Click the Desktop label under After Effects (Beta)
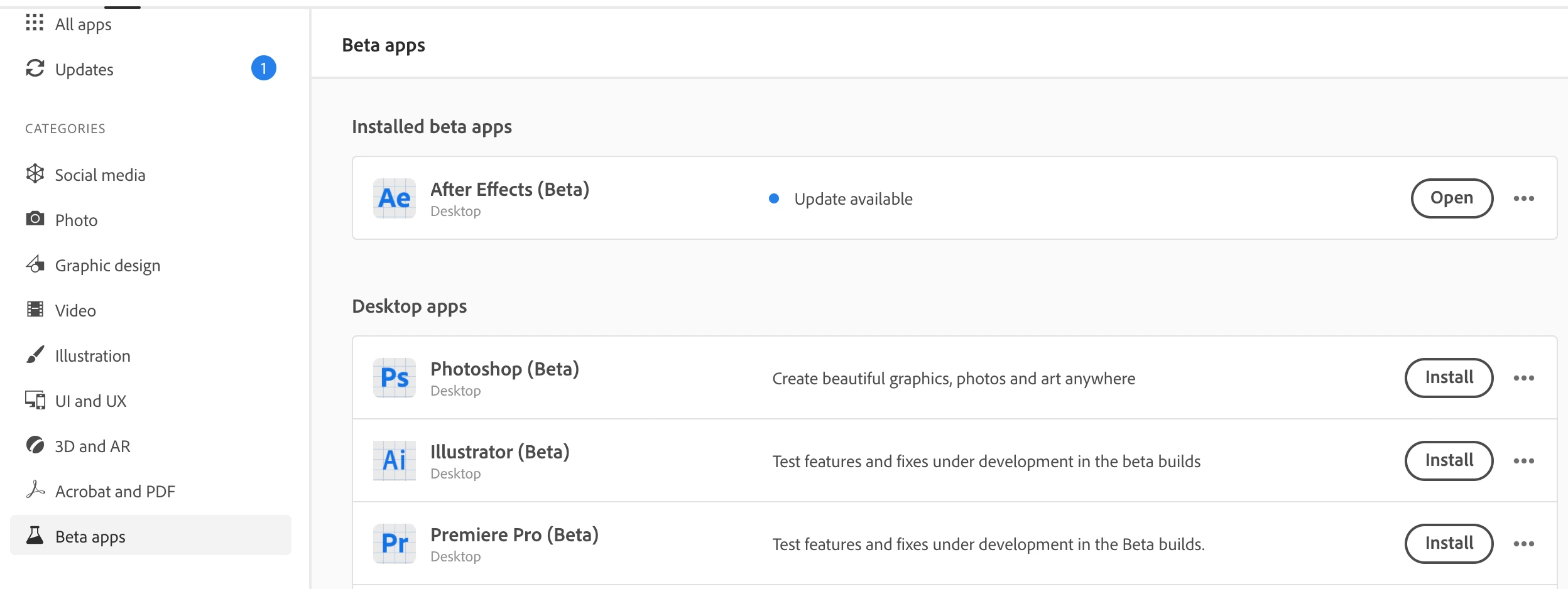This screenshot has height=589, width=1568. click(455, 211)
